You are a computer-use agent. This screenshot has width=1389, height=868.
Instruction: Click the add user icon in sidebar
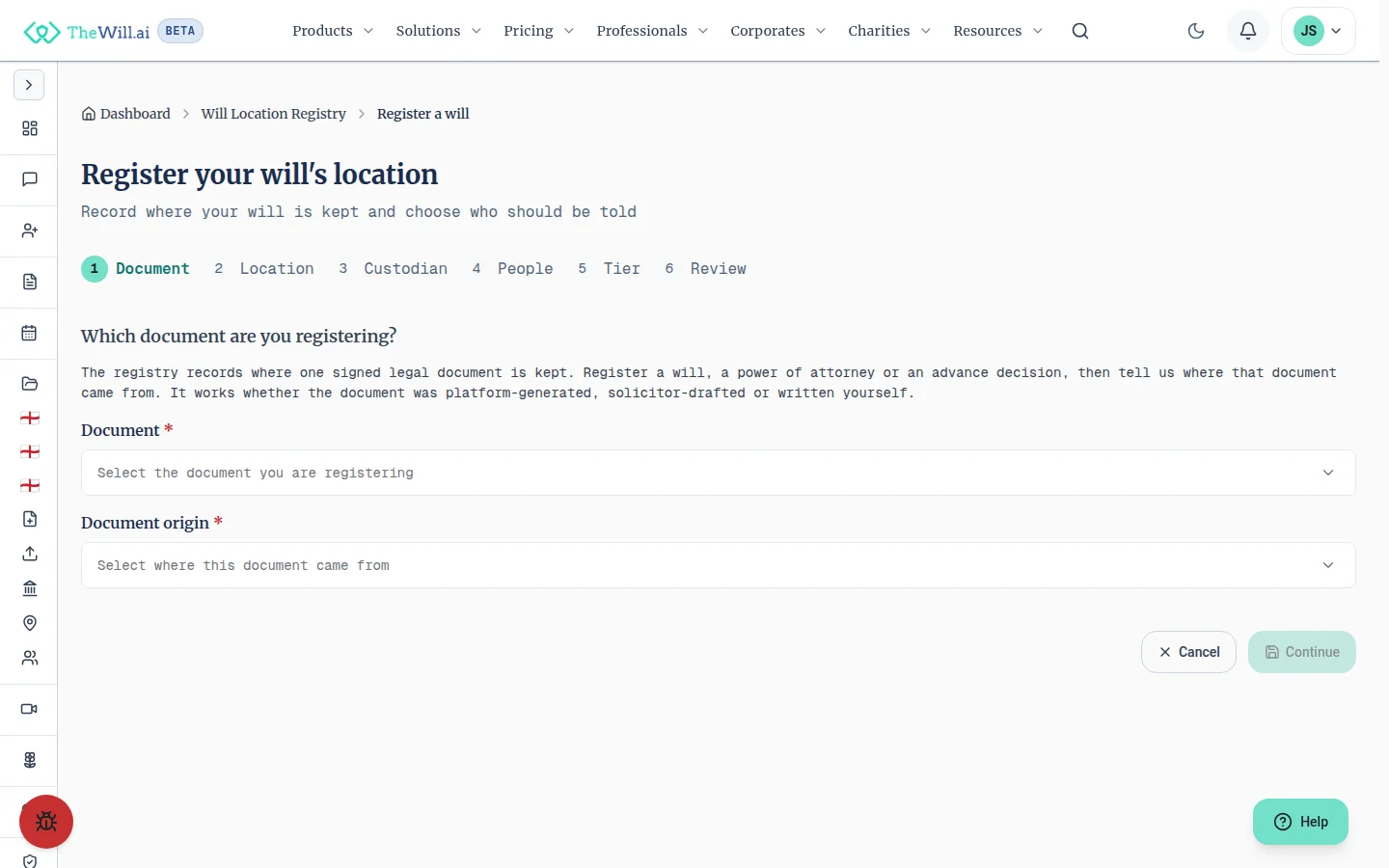30,231
